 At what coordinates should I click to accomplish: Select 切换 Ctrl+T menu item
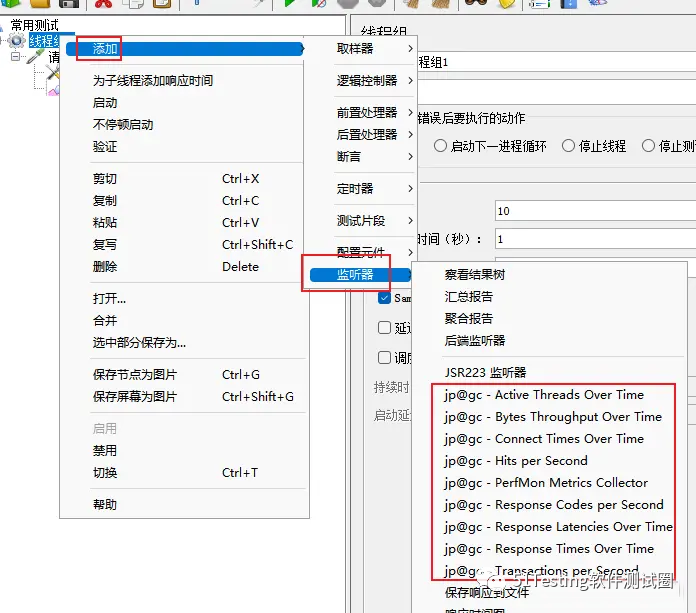click(185, 473)
